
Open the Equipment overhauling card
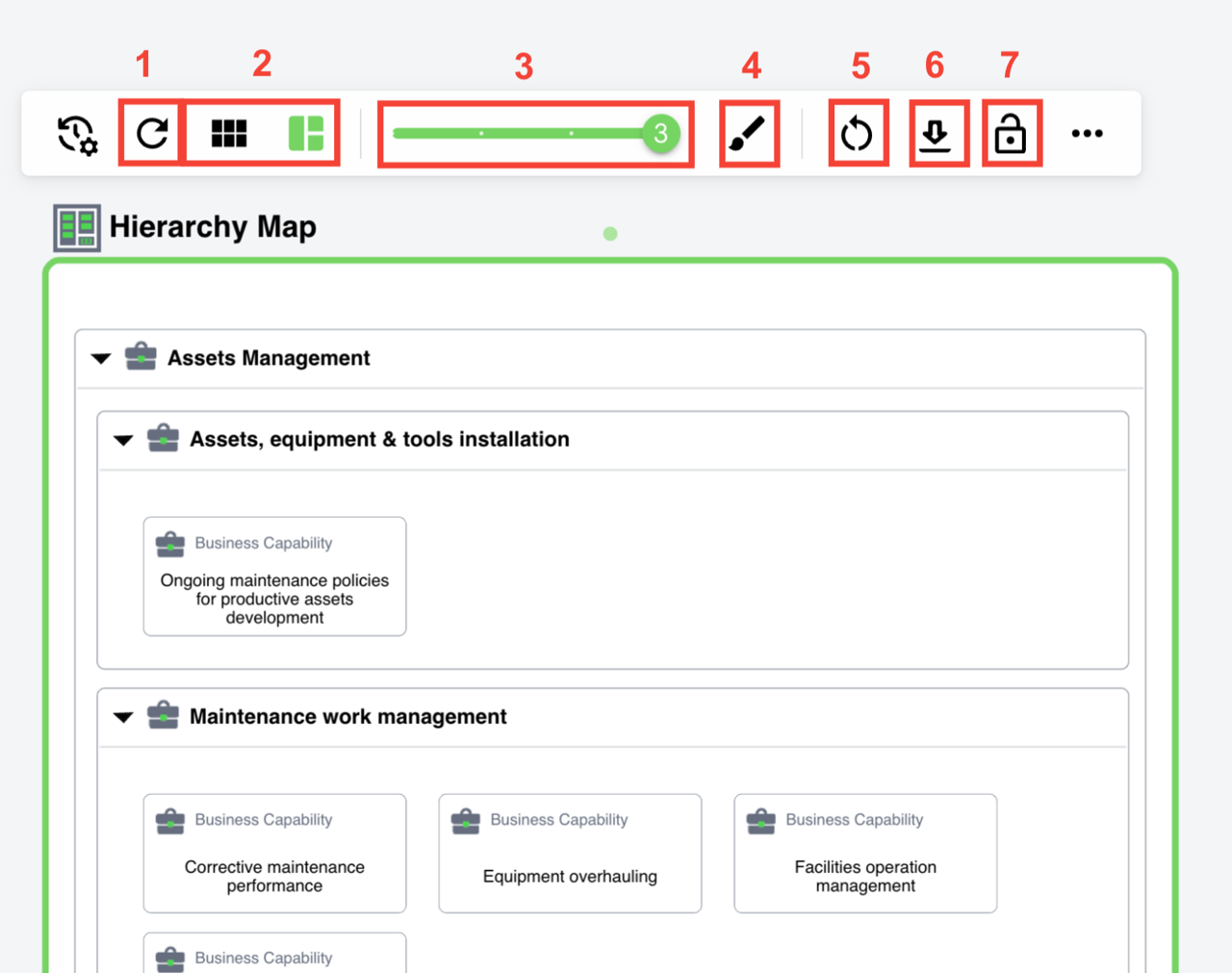(570, 854)
